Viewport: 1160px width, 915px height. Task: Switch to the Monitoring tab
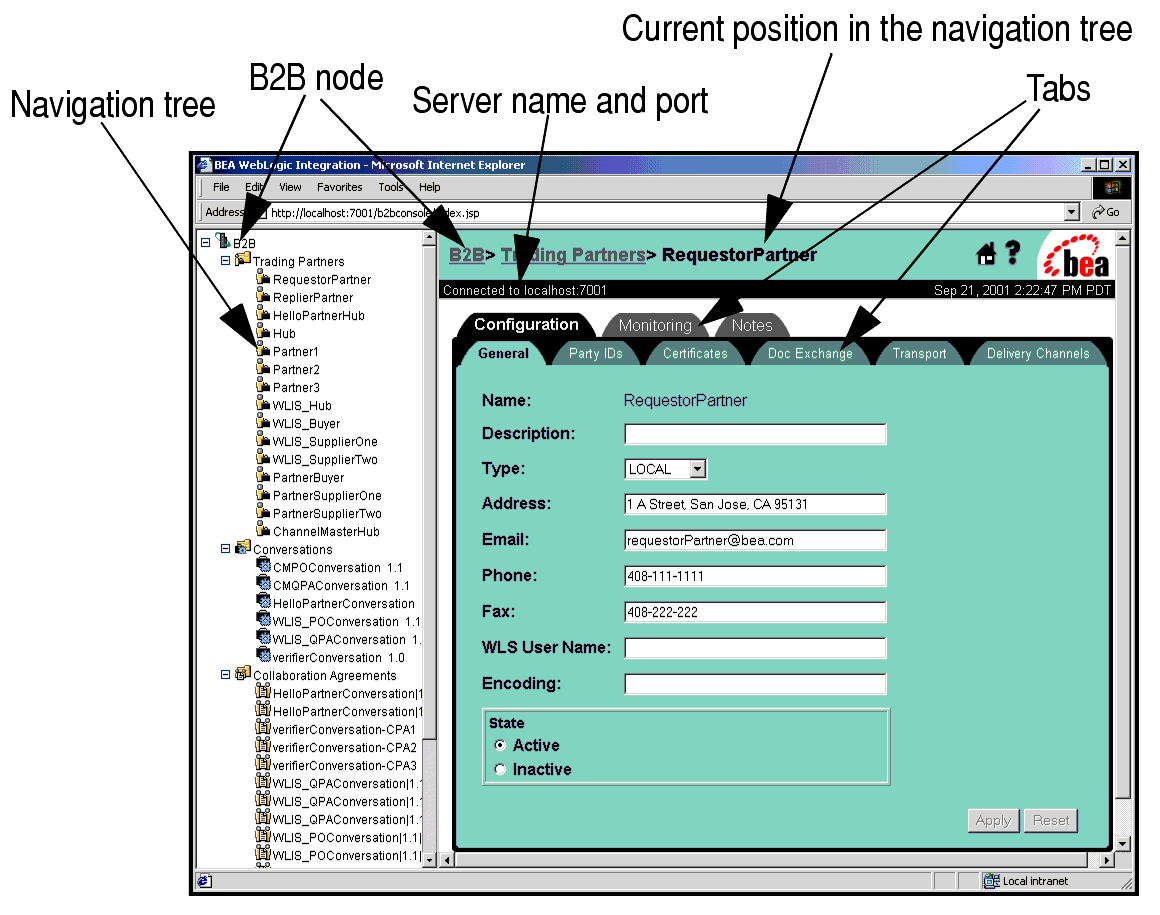(x=655, y=325)
